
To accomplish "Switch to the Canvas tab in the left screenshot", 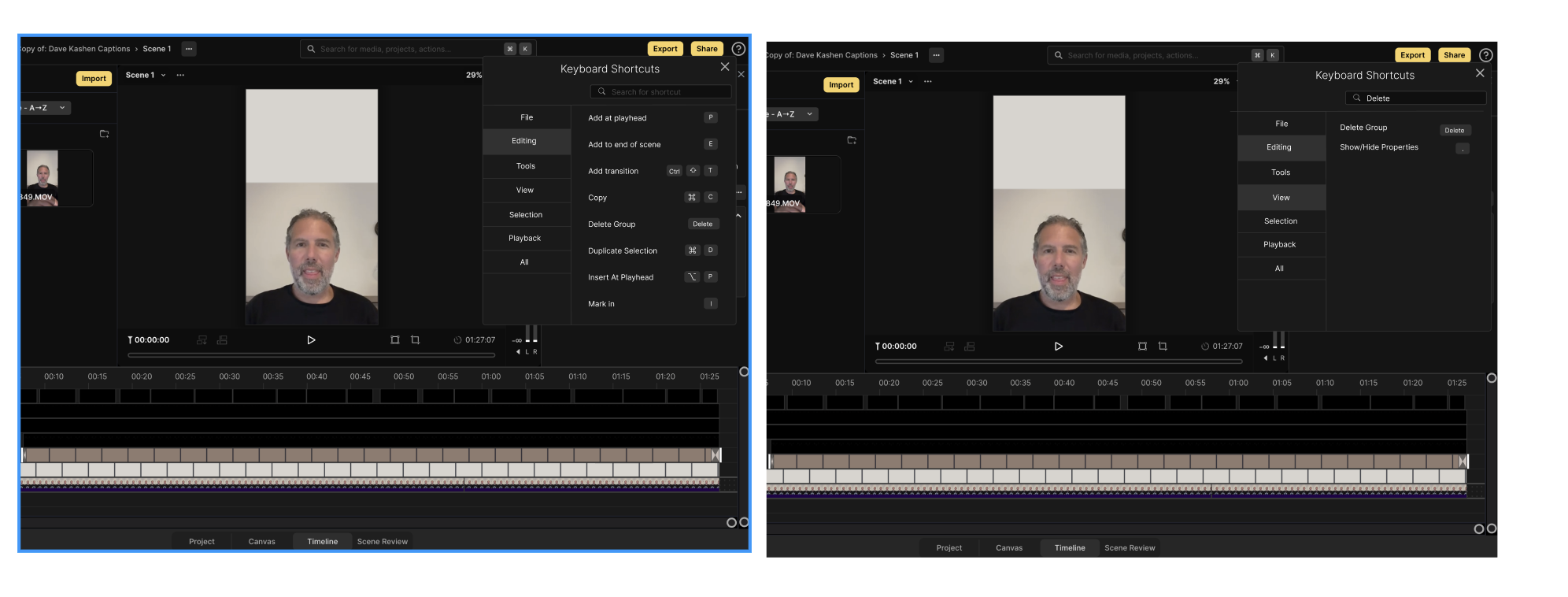I will point(261,542).
